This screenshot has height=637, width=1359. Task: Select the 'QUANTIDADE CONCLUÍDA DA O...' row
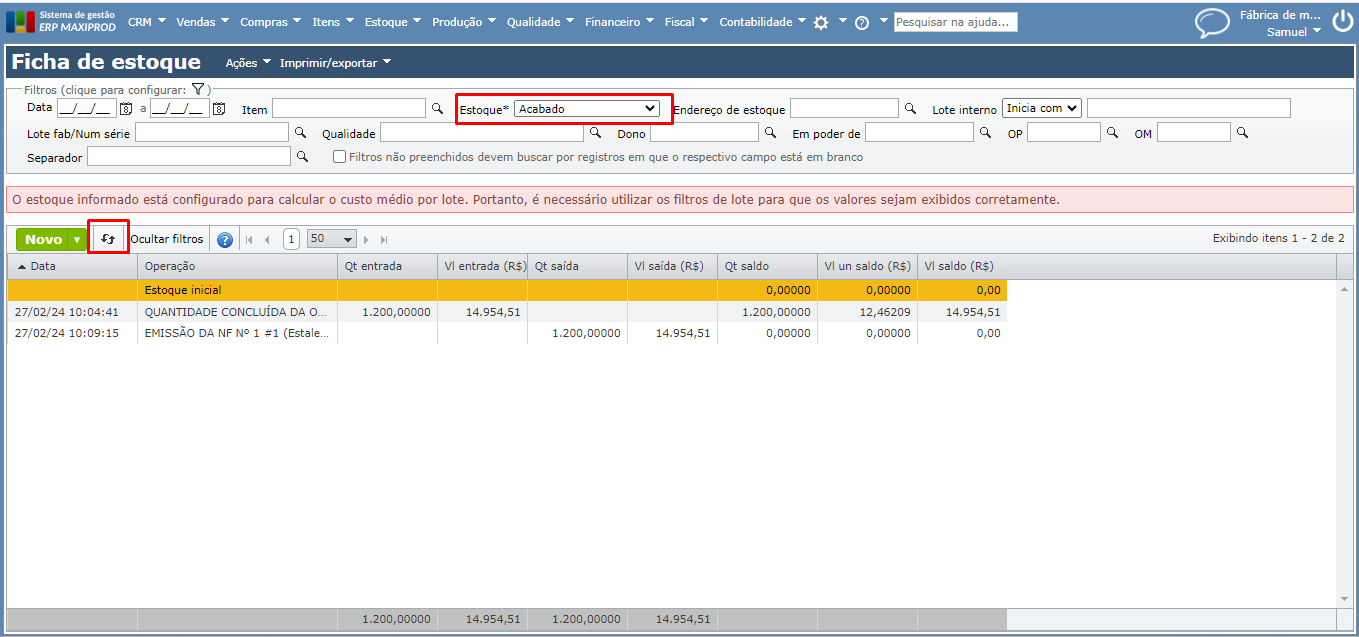(x=507, y=312)
